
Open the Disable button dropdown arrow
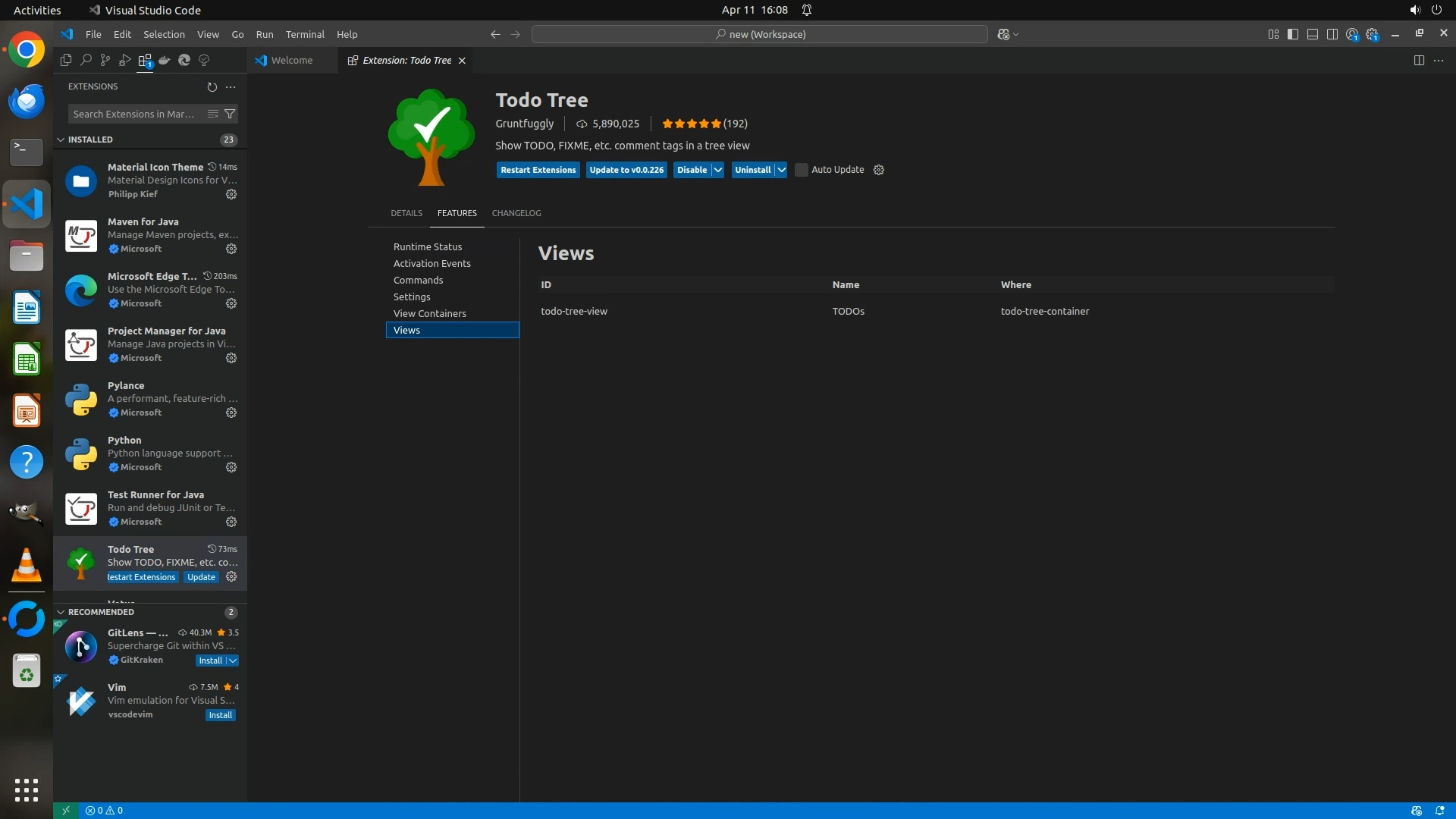[717, 170]
